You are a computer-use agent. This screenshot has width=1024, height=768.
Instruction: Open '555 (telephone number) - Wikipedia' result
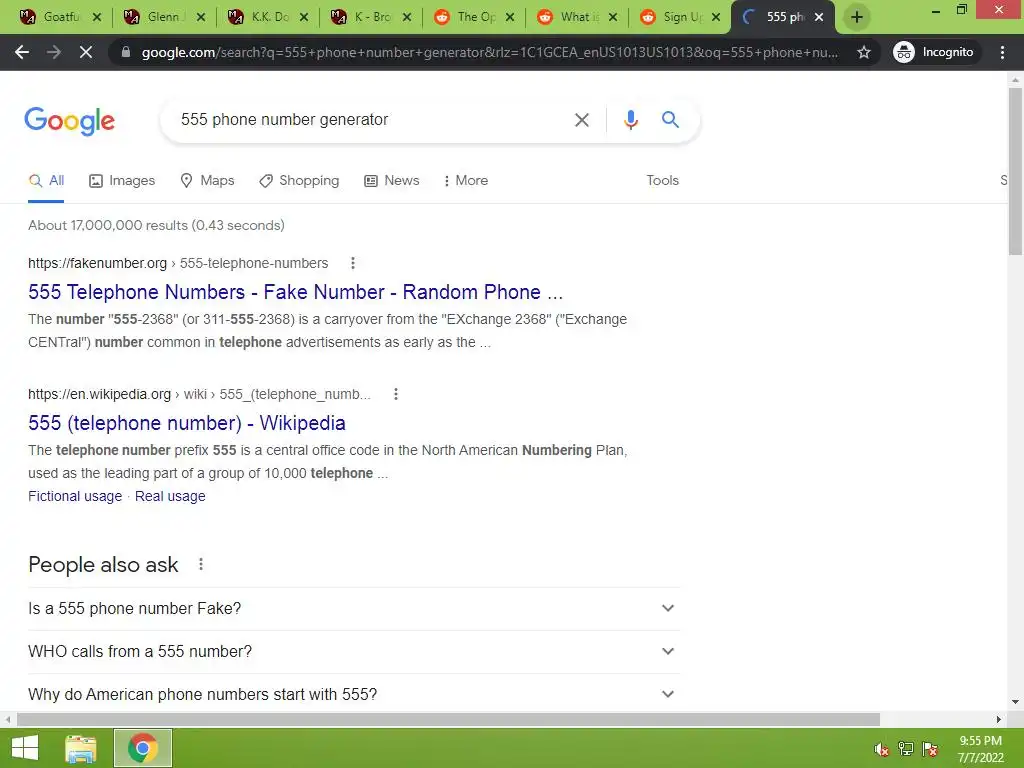point(187,423)
